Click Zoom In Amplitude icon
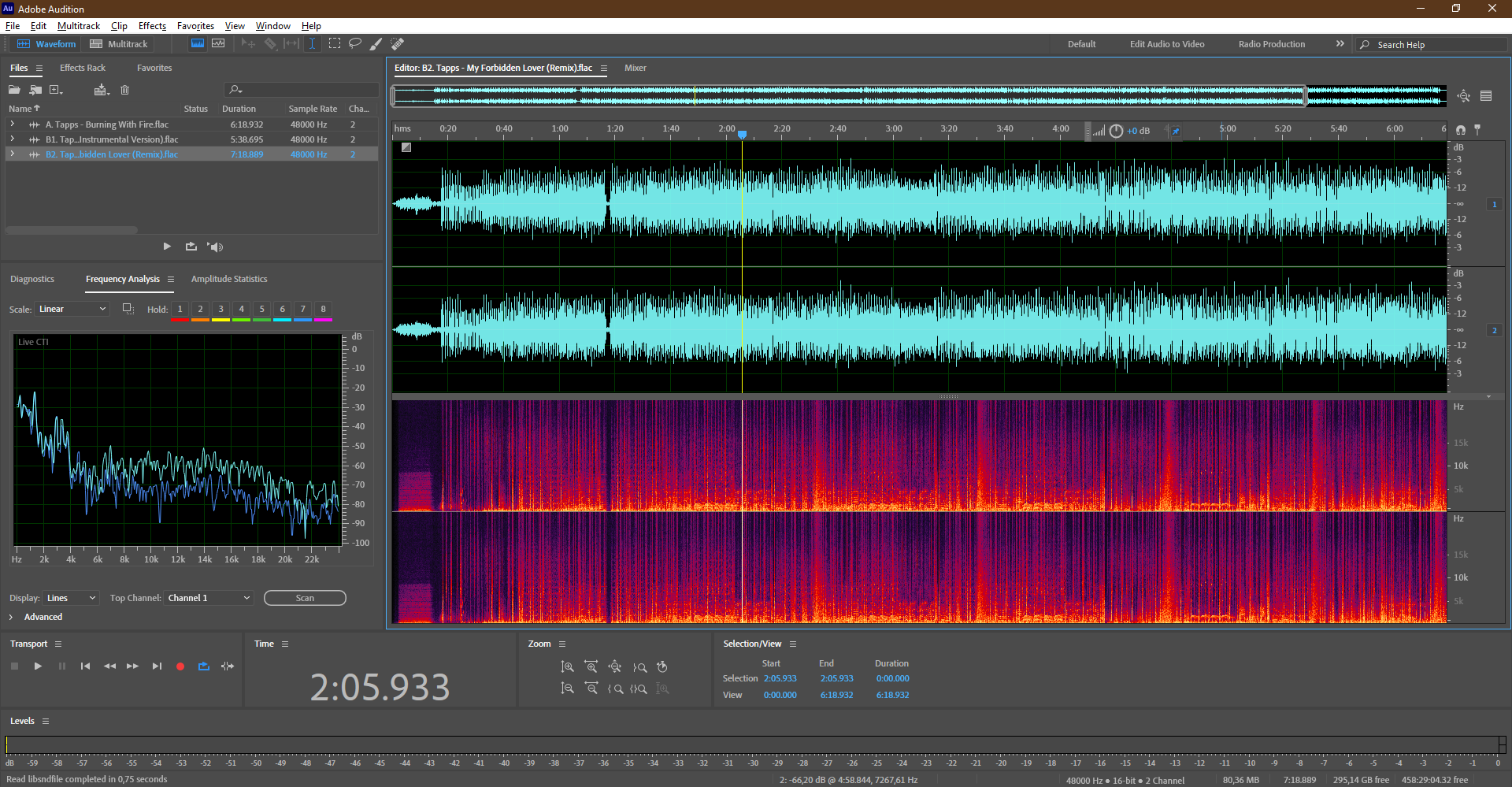This screenshot has width=1512, height=787. click(x=567, y=667)
